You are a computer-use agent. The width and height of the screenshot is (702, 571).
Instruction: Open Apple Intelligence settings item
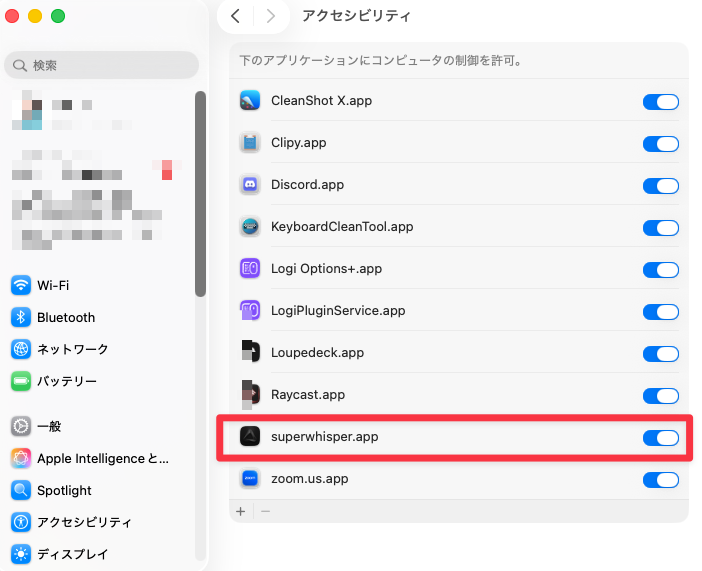pyautogui.click(x=103, y=458)
